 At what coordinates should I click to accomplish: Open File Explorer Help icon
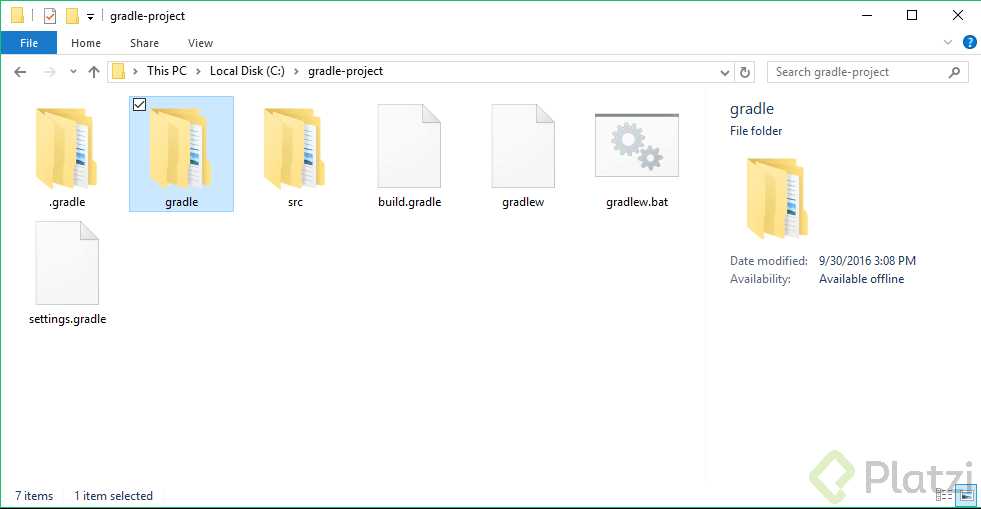point(969,43)
